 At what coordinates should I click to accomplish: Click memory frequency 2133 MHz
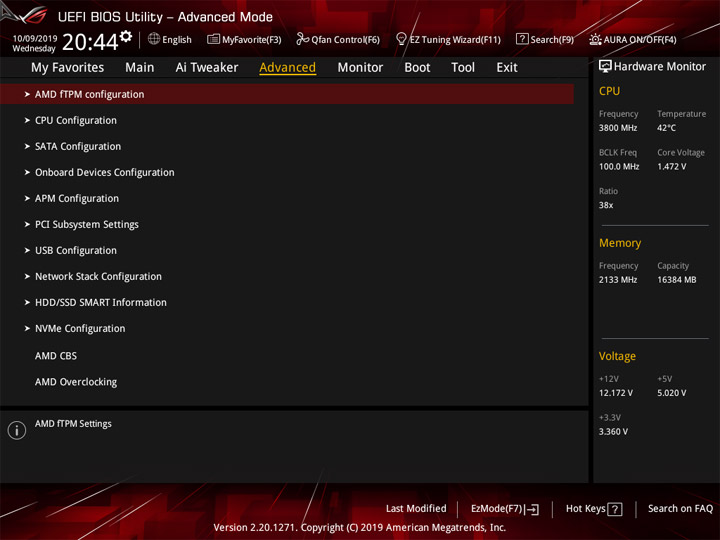618,280
